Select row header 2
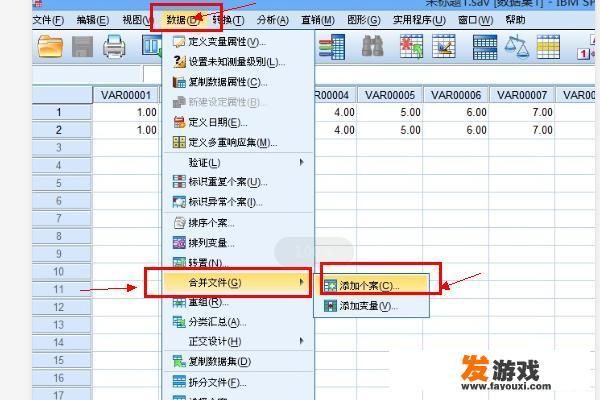Viewport: 600px width, 400px height. 62,130
